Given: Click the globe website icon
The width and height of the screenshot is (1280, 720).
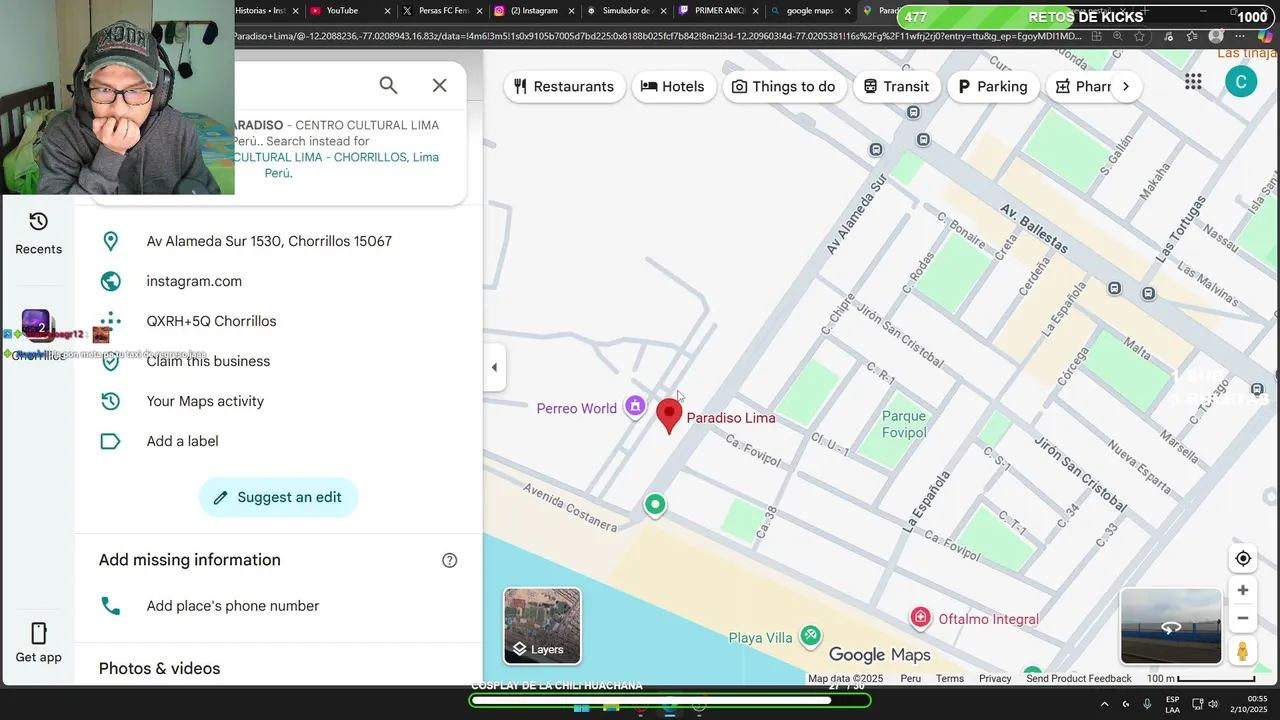Looking at the screenshot, I should [x=111, y=281].
